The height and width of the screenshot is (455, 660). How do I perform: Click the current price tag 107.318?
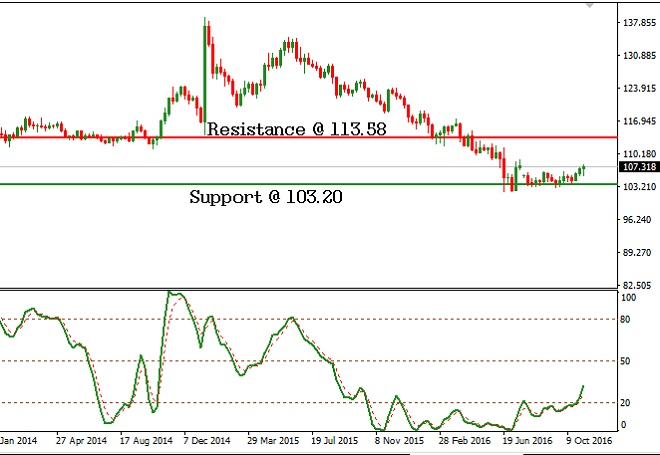[639, 167]
